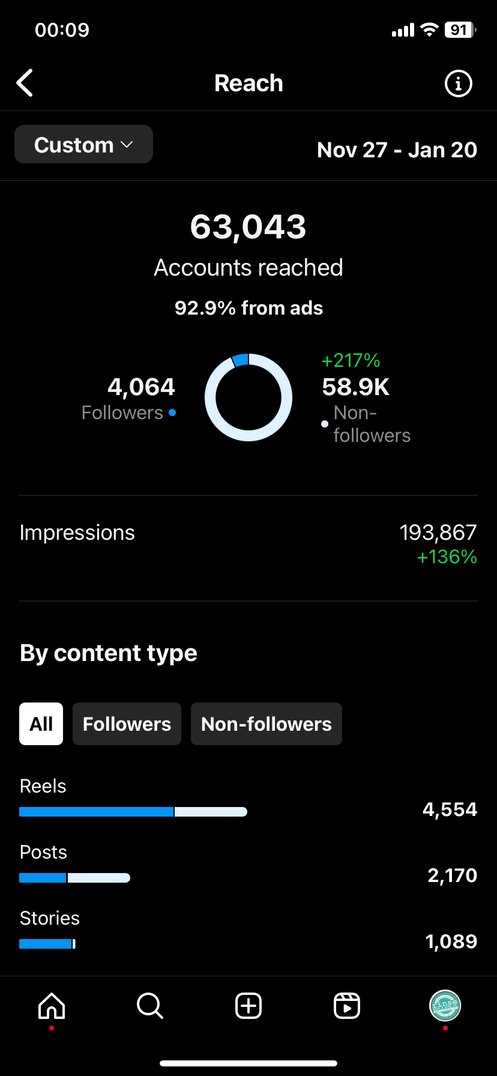Viewport: 497px width, 1076px height.
Task: Open the Impressions 193,867 row
Action: 248,543
